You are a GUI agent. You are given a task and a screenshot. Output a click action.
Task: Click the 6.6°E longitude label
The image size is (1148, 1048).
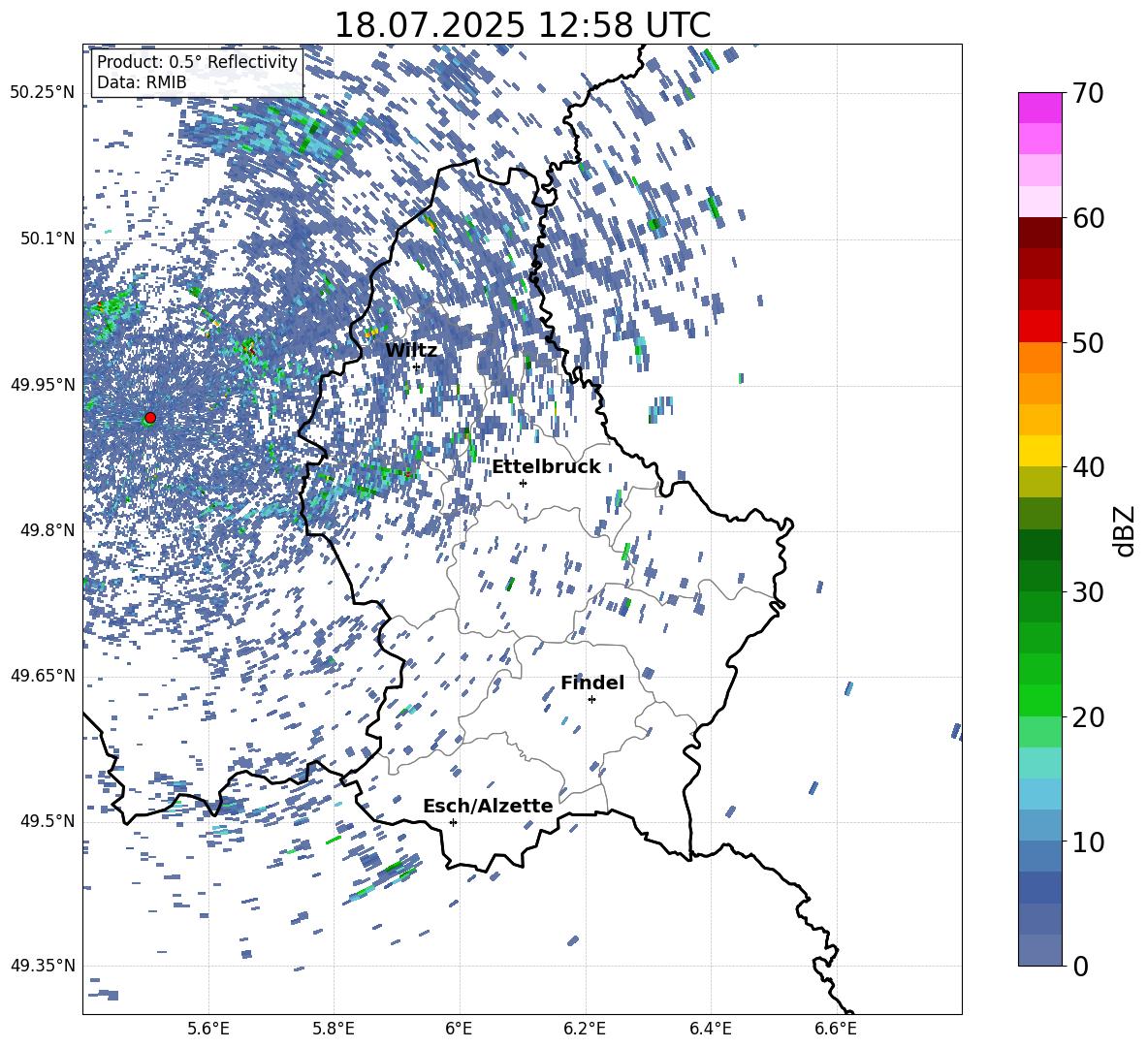click(x=836, y=1030)
